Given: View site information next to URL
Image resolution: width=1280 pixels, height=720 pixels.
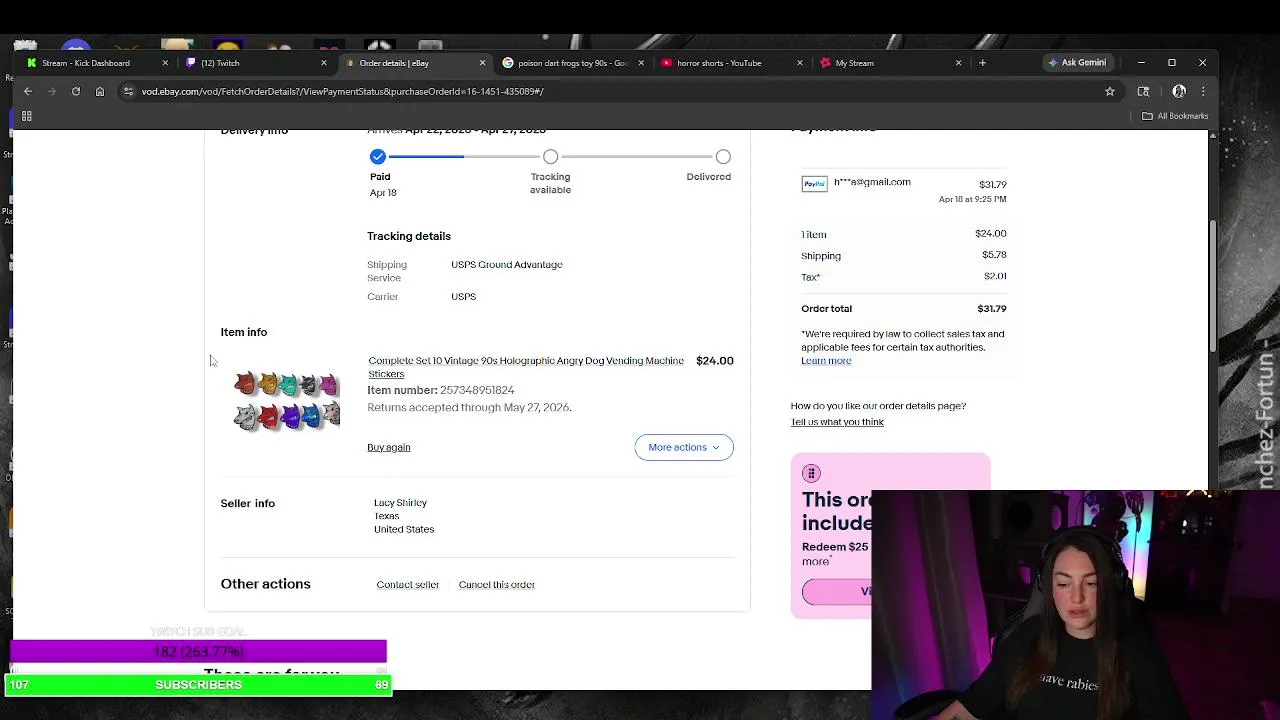Looking at the screenshot, I should [x=128, y=91].
